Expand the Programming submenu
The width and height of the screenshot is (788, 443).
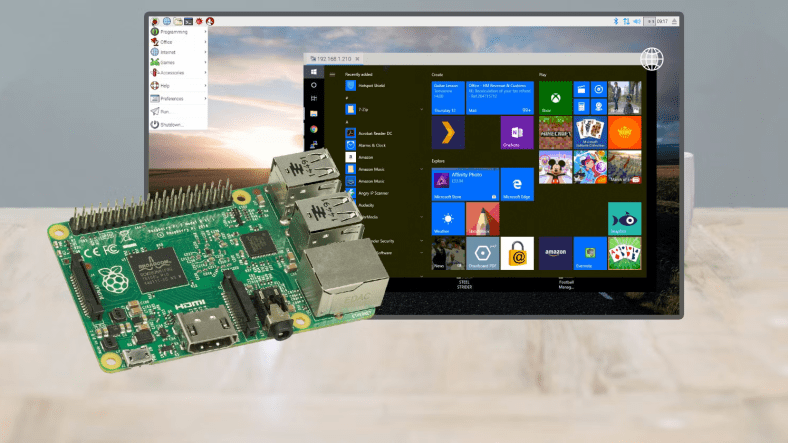tap(178, 32)
